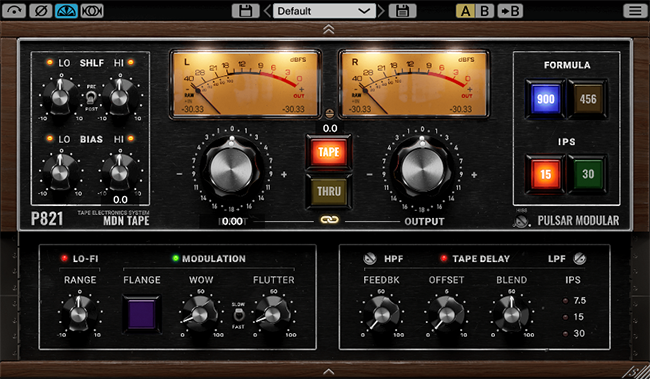The width and height of the screenshot is (650, 379).
Task: Click the large OUTPUT gain knob
Action: [x=422, y=170]
